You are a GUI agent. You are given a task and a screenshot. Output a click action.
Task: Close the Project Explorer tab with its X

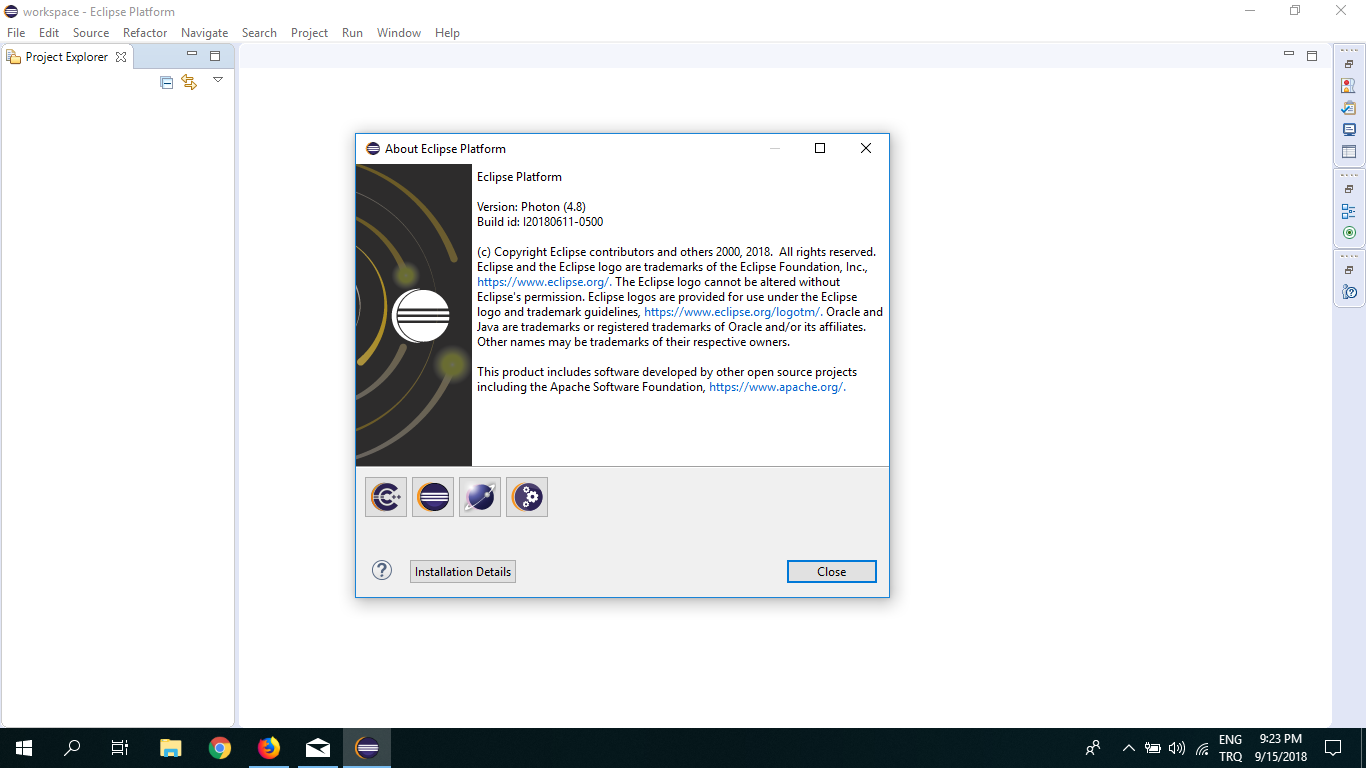121,57
